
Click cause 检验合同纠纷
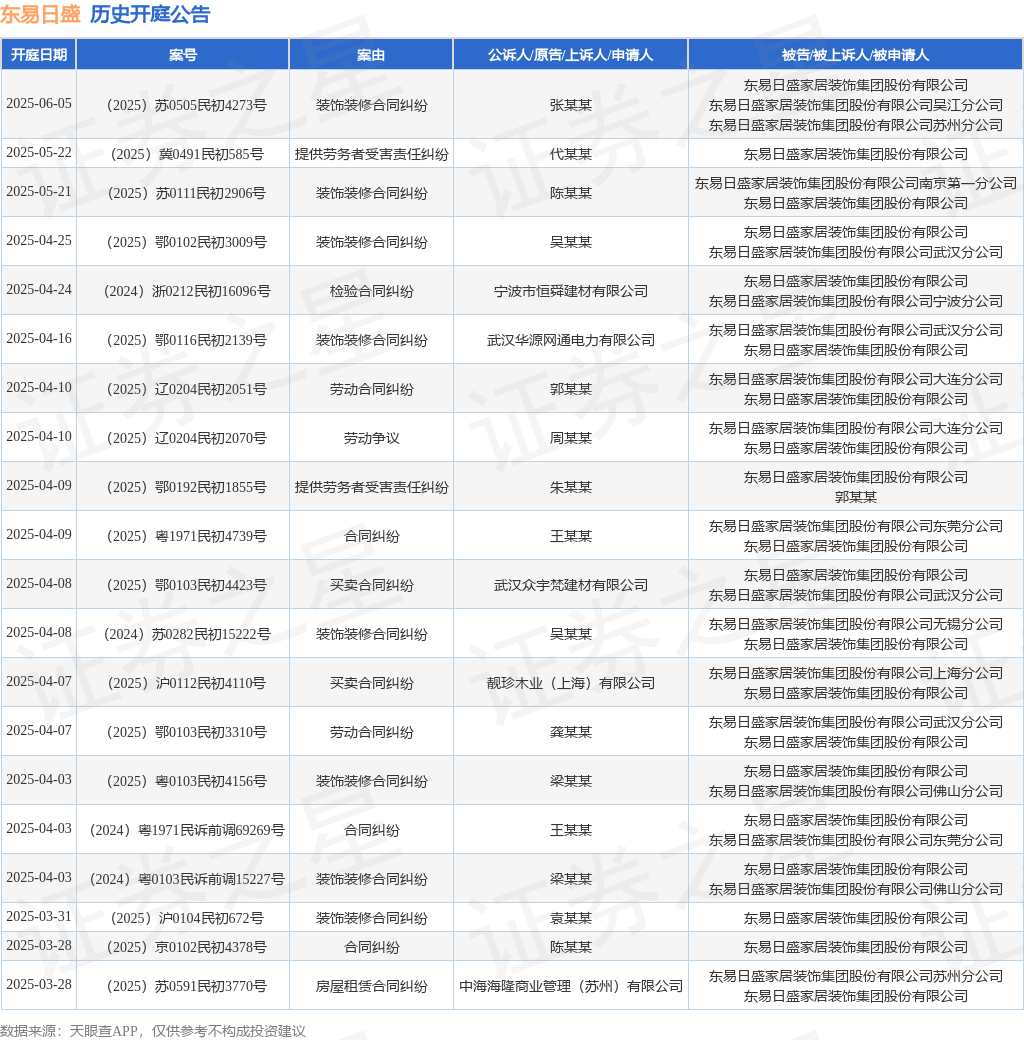point(371,291)
